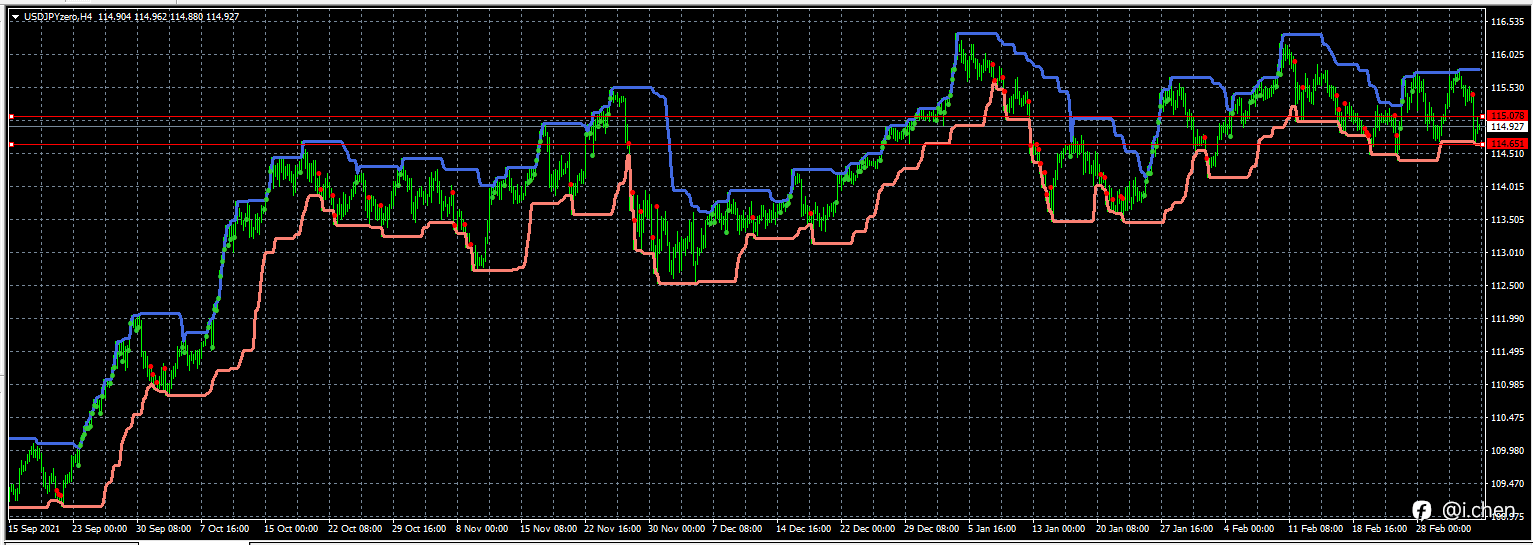Viewport: 1533px width, 545px height.
Task: Click the 15 Nov 08:00 time label
Action: pyautogui.click(x=548, y=528)
